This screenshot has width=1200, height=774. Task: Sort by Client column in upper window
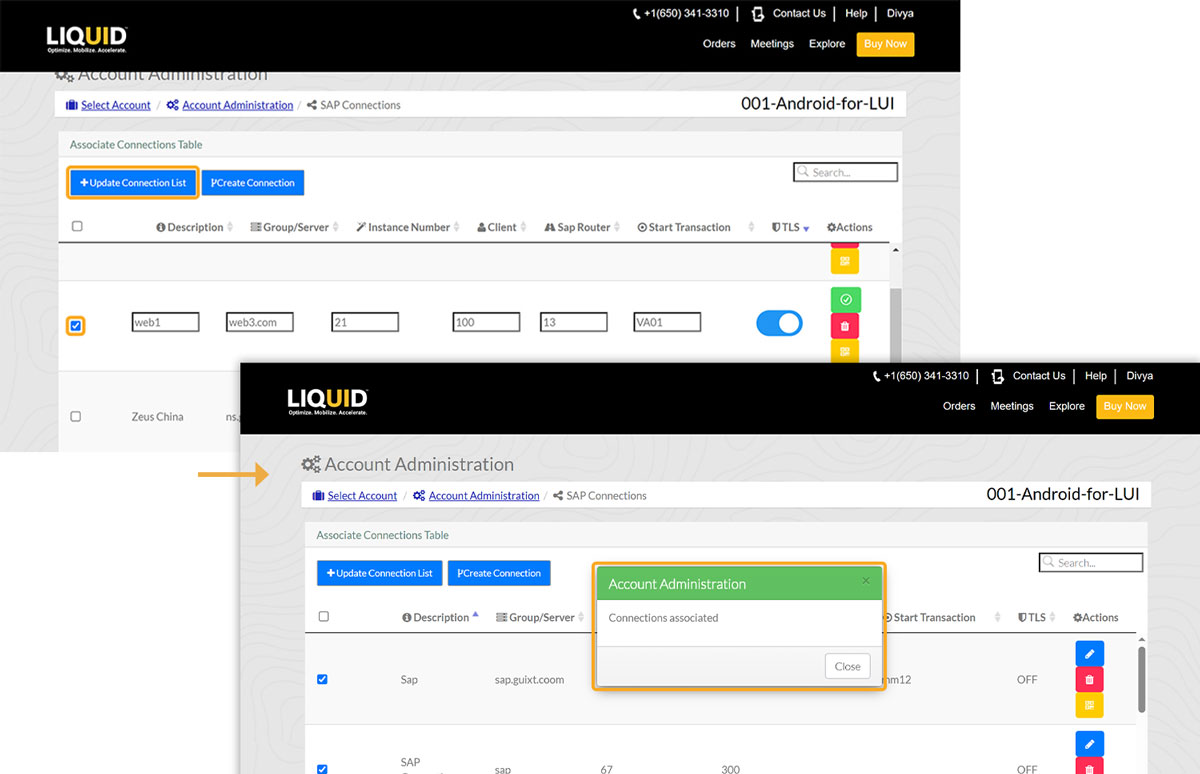coord(502,227)
